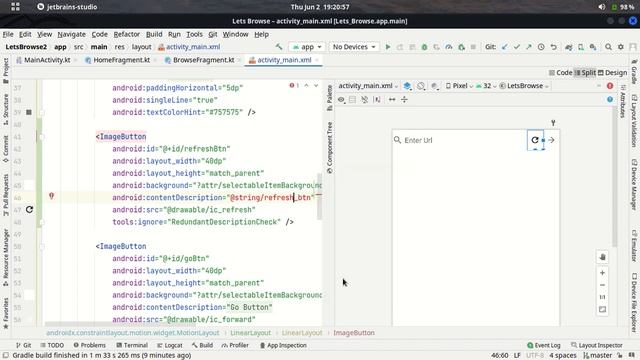
Task: Open the LetsBrowse theme dropdown
Action: [x=524, y=86]
